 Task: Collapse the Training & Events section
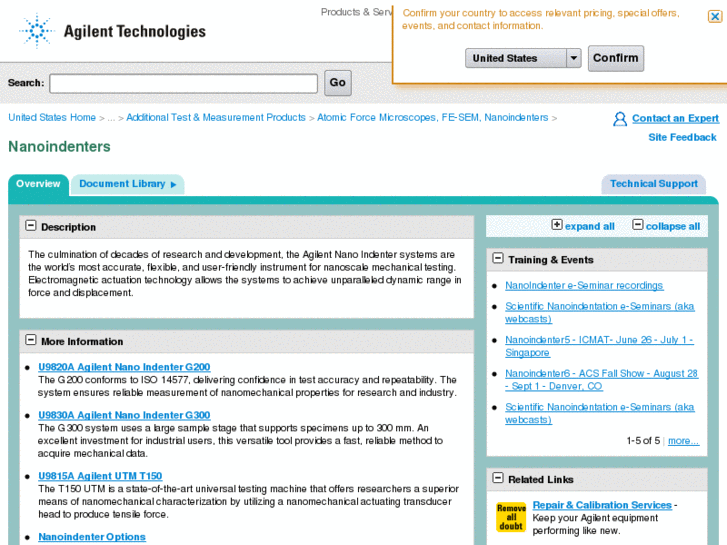click(498, 258)
